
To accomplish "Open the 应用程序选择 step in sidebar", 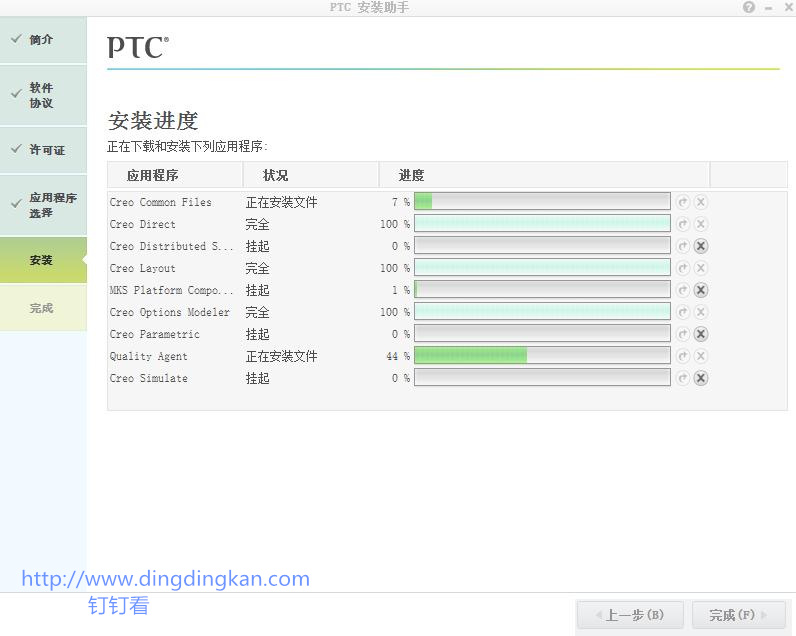I will pos(43,205).
